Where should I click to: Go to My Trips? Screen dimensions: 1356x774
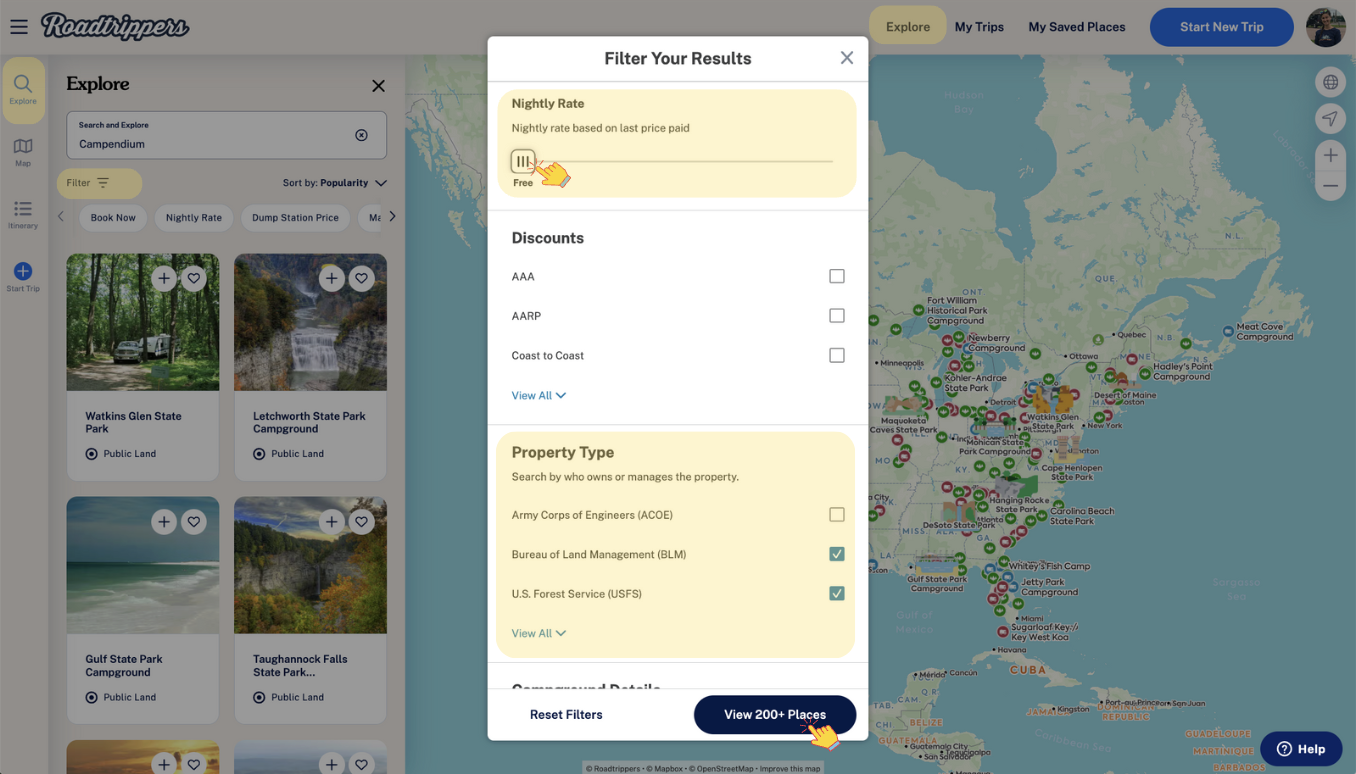coord(979,27)
